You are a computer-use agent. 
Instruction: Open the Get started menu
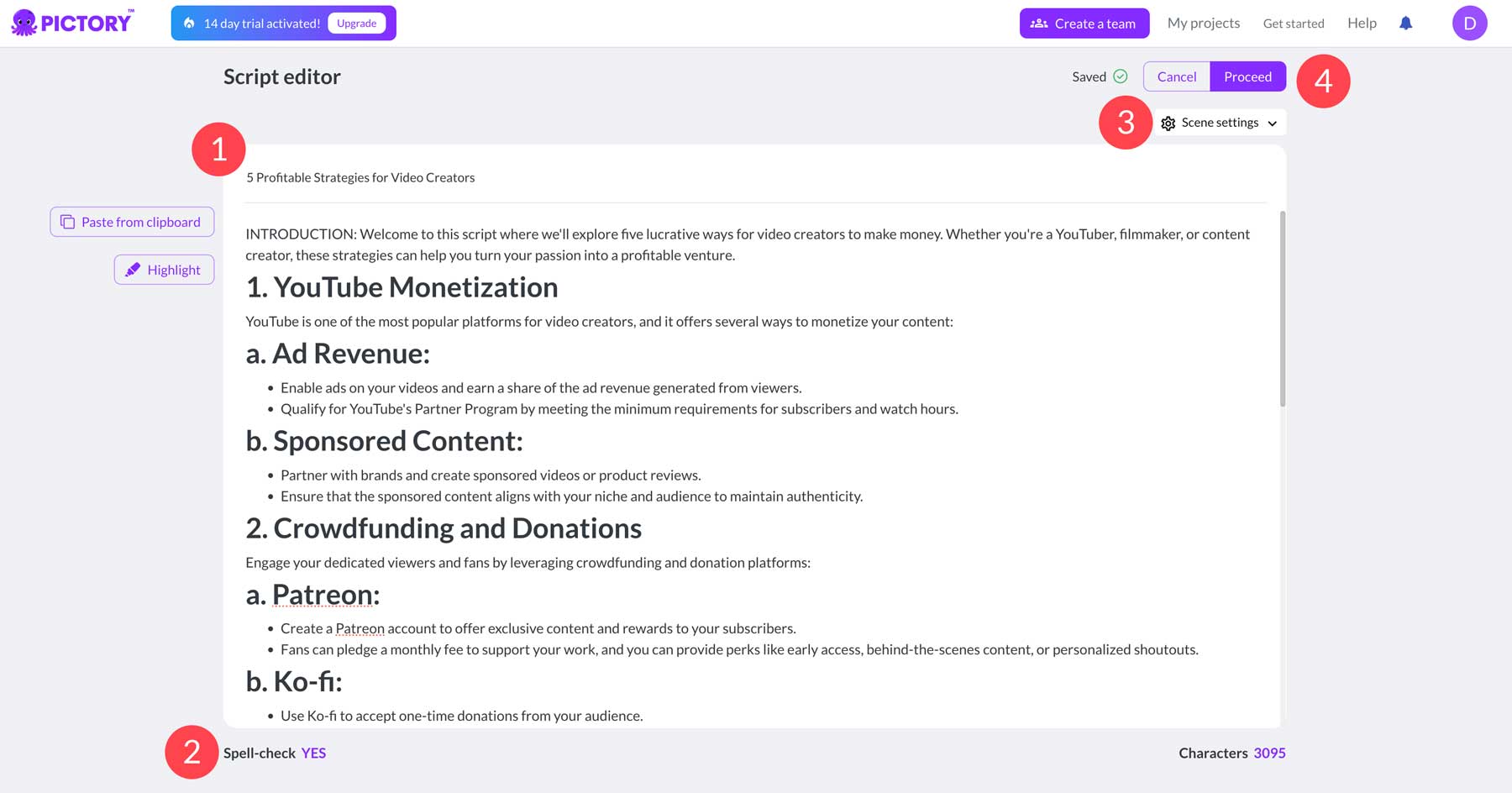pyautogui.click(x=1294, y=23)
